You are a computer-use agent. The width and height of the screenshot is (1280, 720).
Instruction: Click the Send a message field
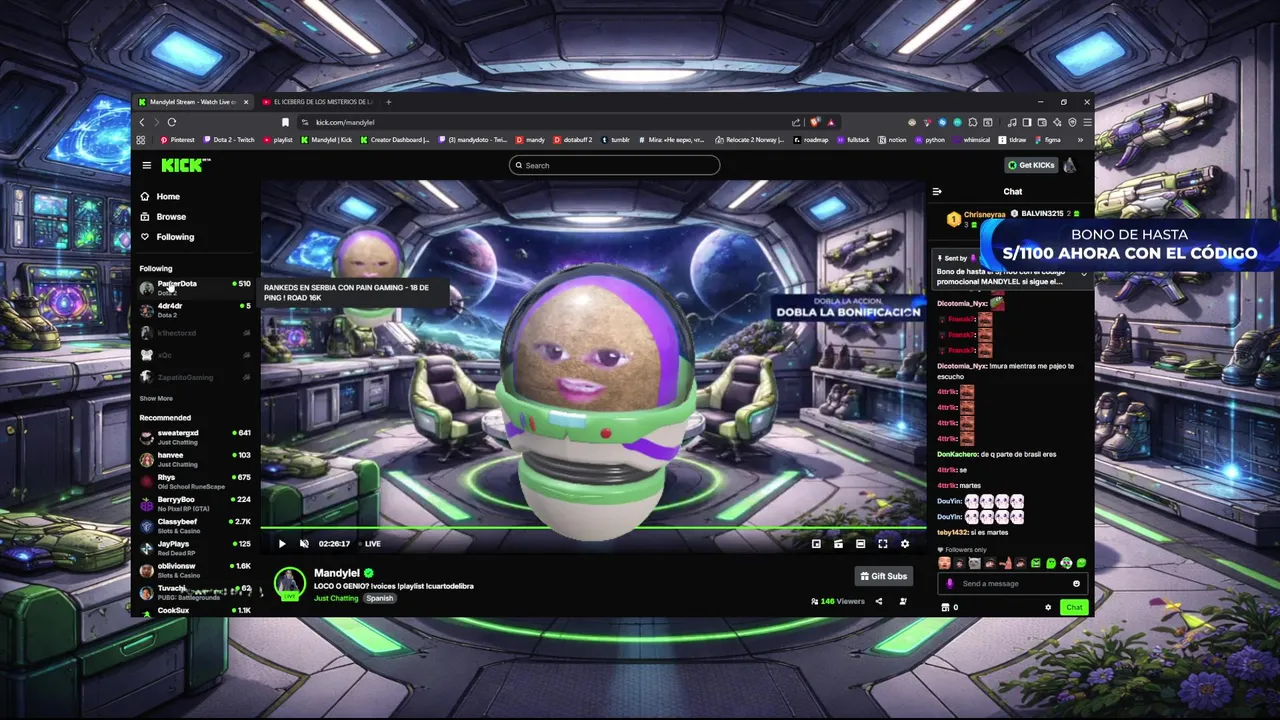click(1012, 584)
